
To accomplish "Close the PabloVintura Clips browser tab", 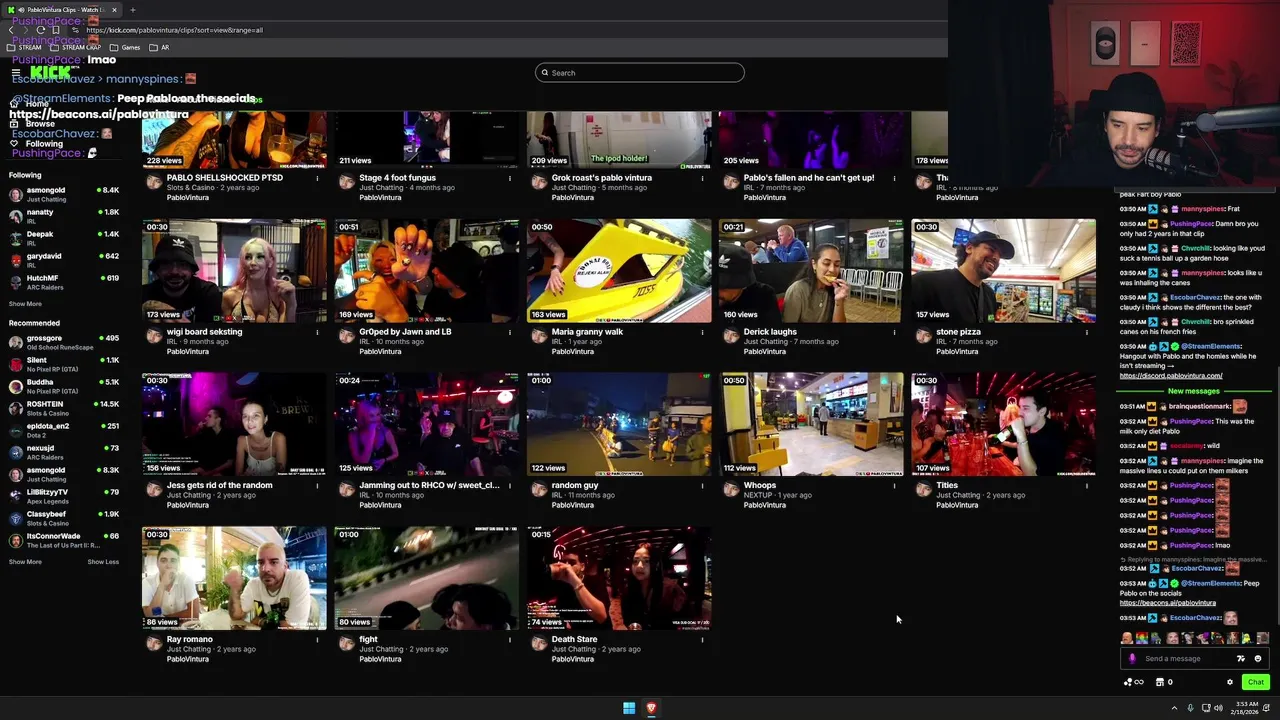I will (x=114, y=10).
